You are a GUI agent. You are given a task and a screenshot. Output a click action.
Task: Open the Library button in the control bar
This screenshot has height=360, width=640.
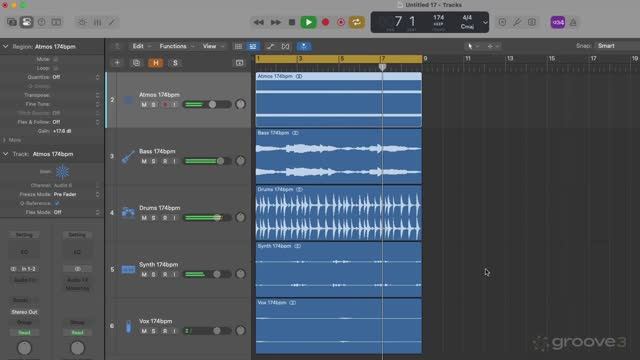[12, 22]
